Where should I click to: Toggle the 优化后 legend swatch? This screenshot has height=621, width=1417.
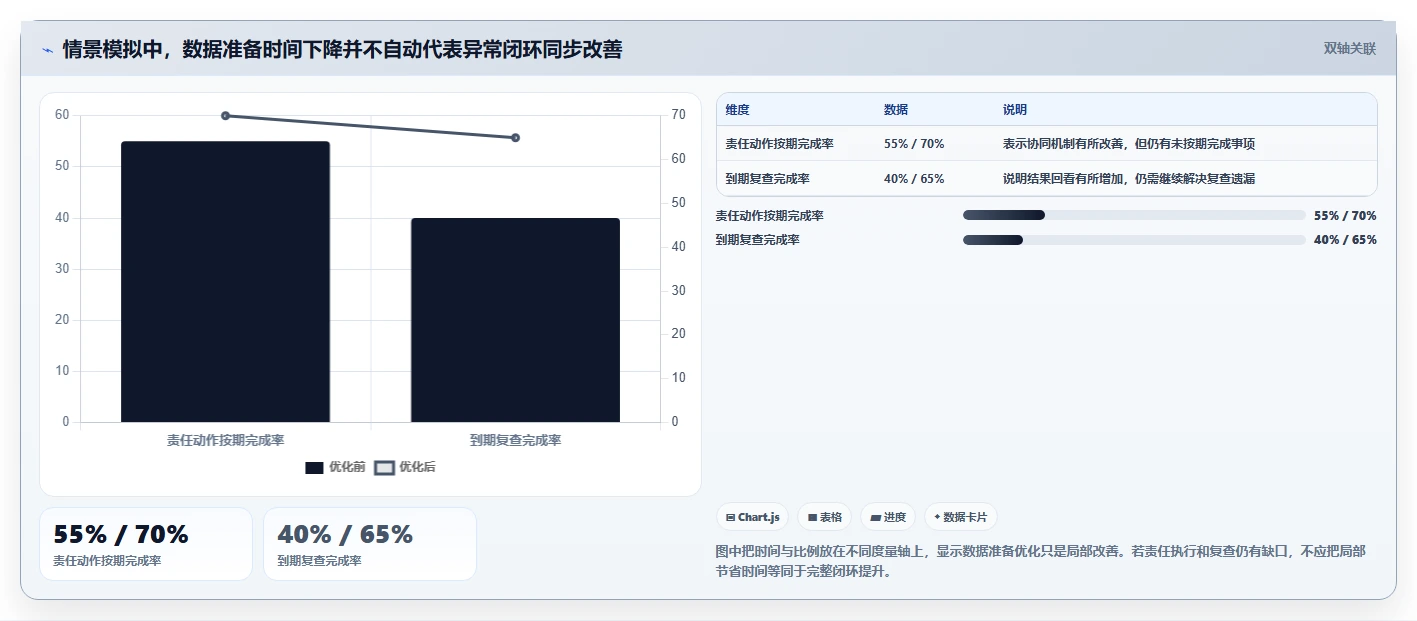384,468
